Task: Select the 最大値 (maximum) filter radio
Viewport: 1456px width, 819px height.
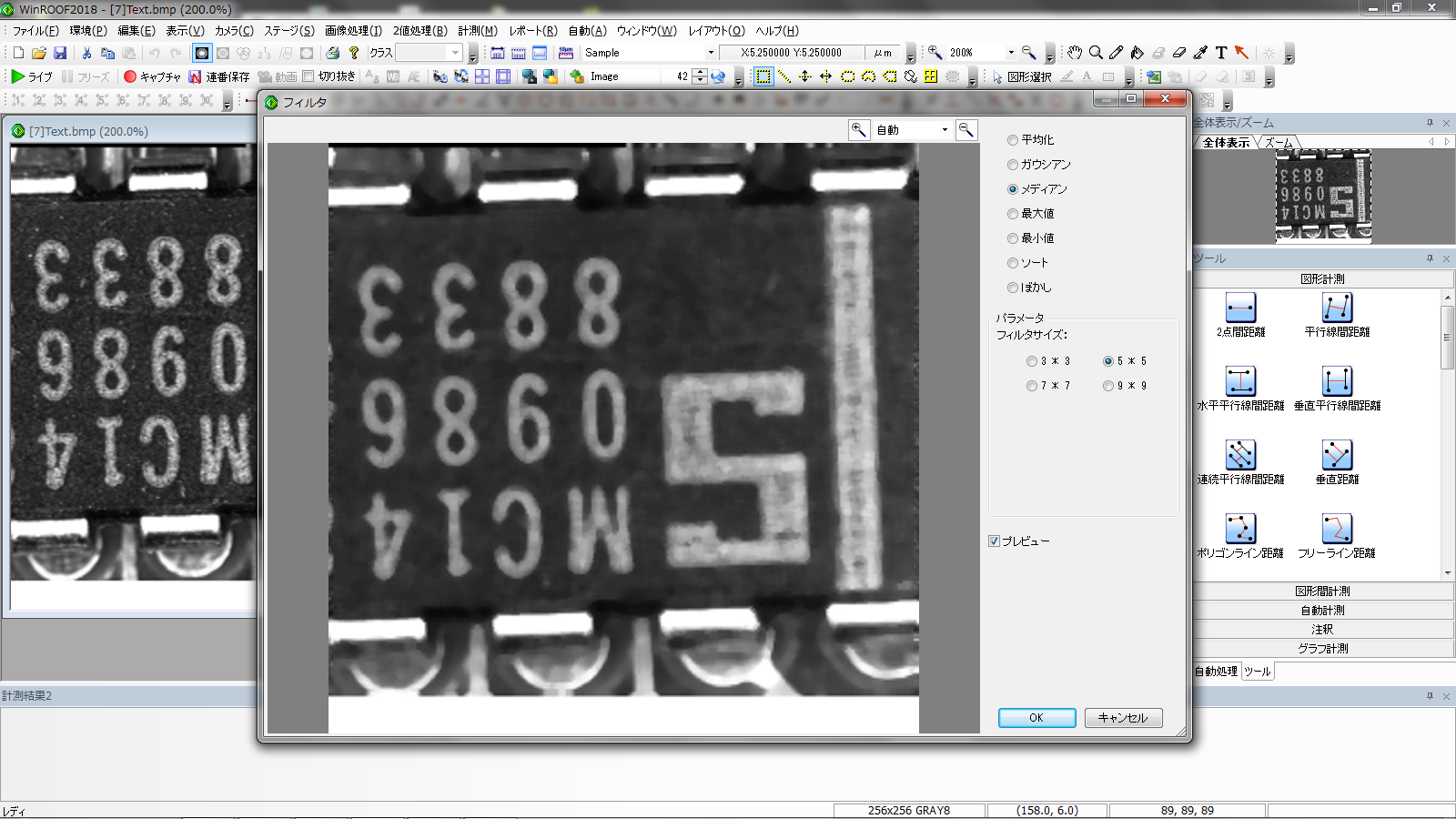Action: point(1013,214)
